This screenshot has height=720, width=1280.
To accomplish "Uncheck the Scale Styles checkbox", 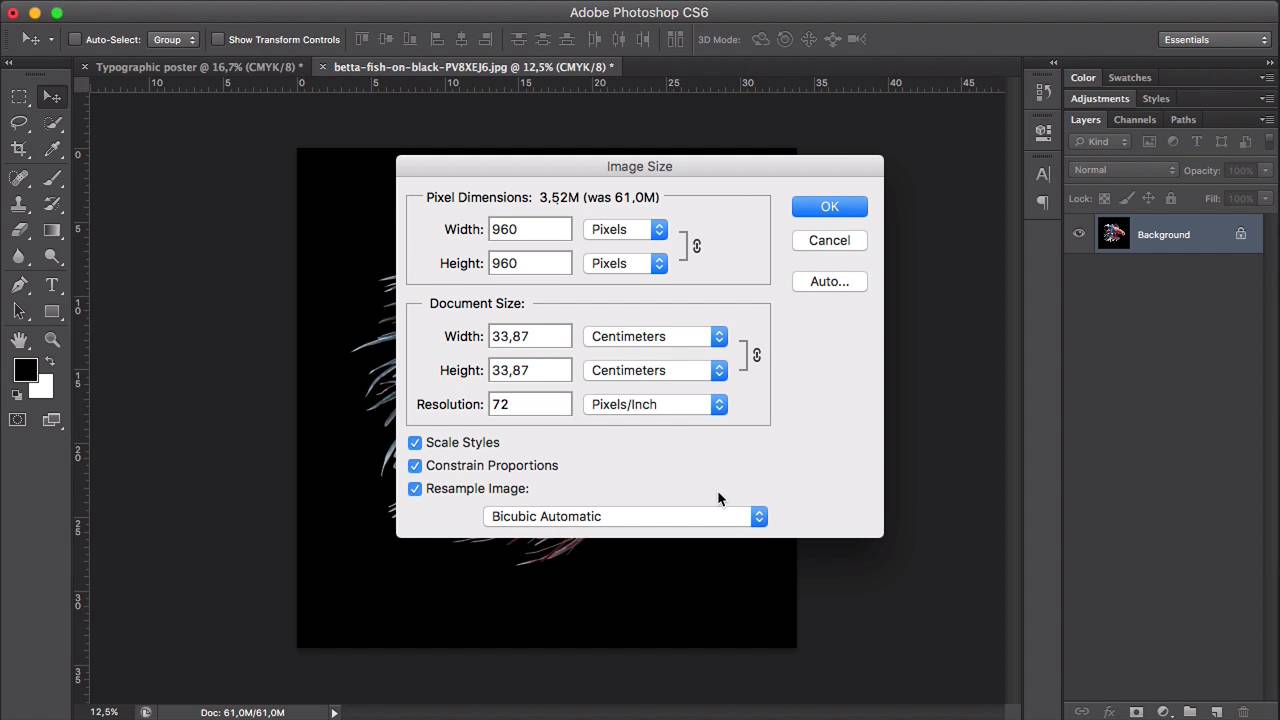I will (415, 443).
